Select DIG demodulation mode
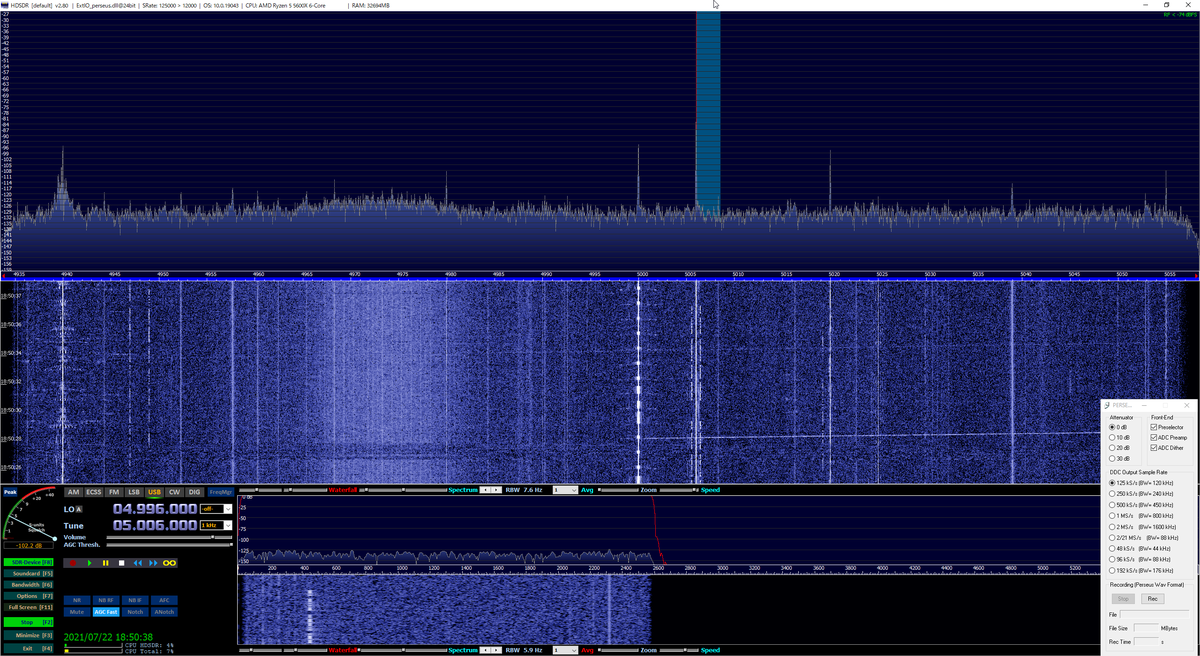Image resolution: width=1200 pixels, height=656 pixels. [x=194, y=492]
